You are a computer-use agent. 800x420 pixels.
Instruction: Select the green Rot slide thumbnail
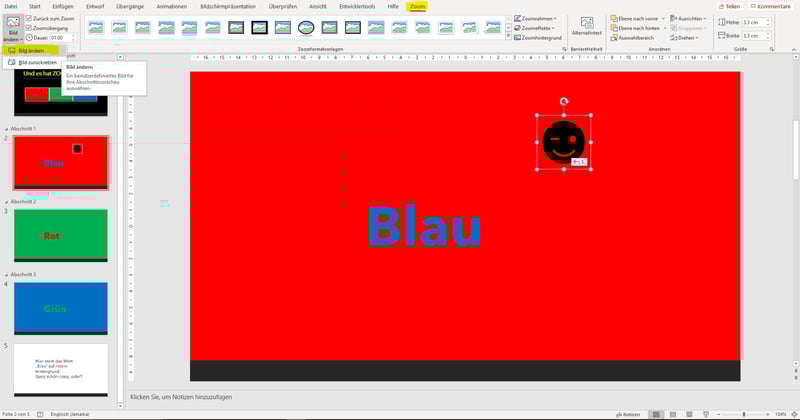[x=61, y=235]
